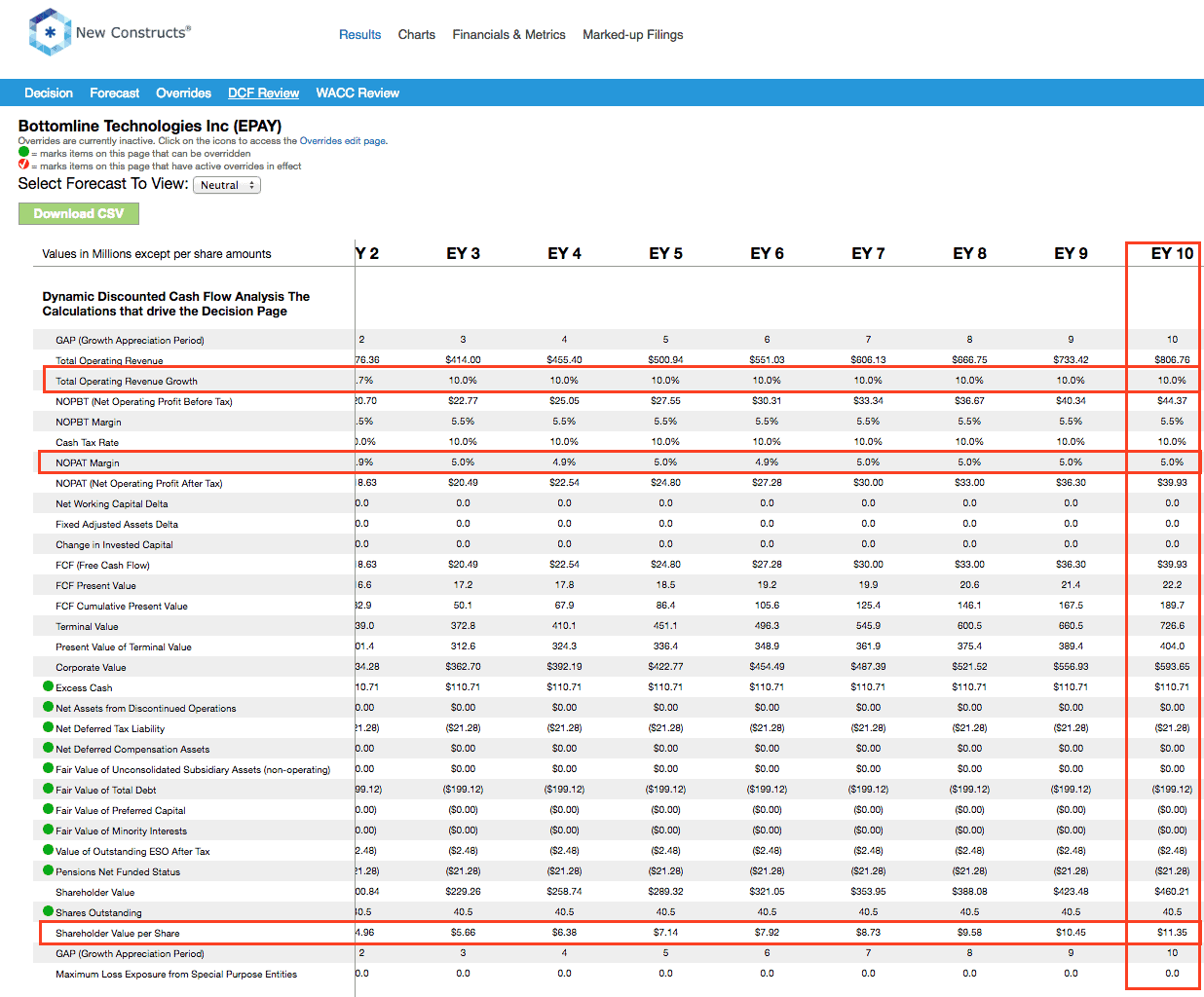The width and height of the screenshot is (1204, 997).
Task: Open Overrides in the blue navigation bar
Action: click(x=183, y=93)
